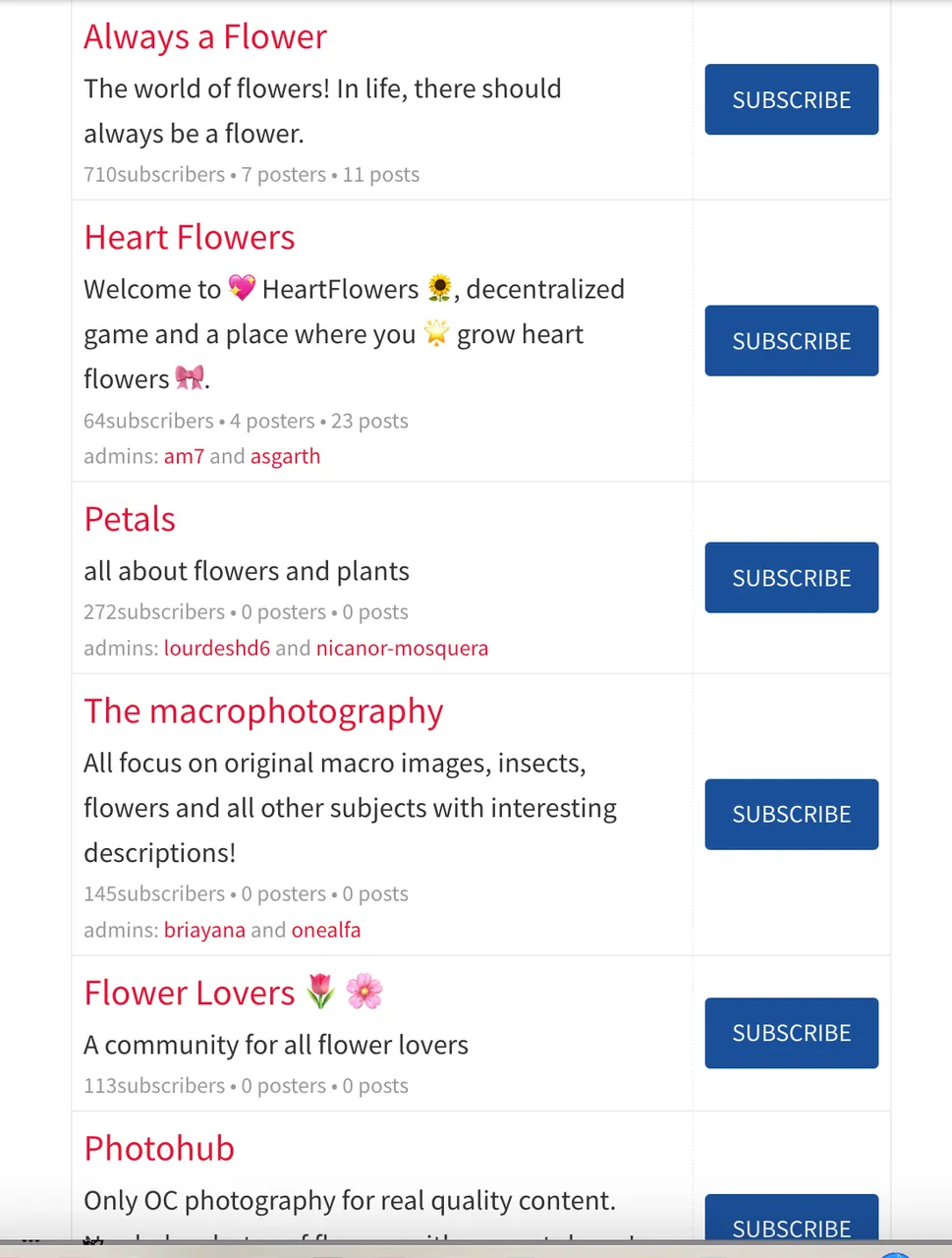Visit admin asgarth's profile
Image resolution: width=952 pixels, height=1258 pixels.
(285, 457)
